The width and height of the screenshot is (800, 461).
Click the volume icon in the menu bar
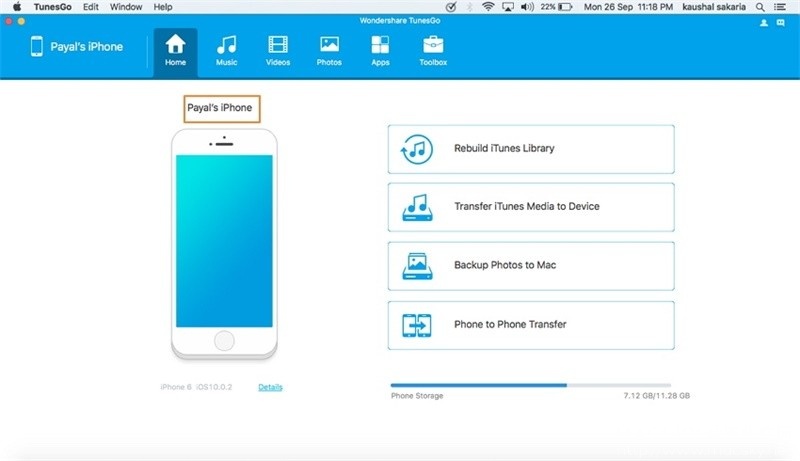(527, 7)
